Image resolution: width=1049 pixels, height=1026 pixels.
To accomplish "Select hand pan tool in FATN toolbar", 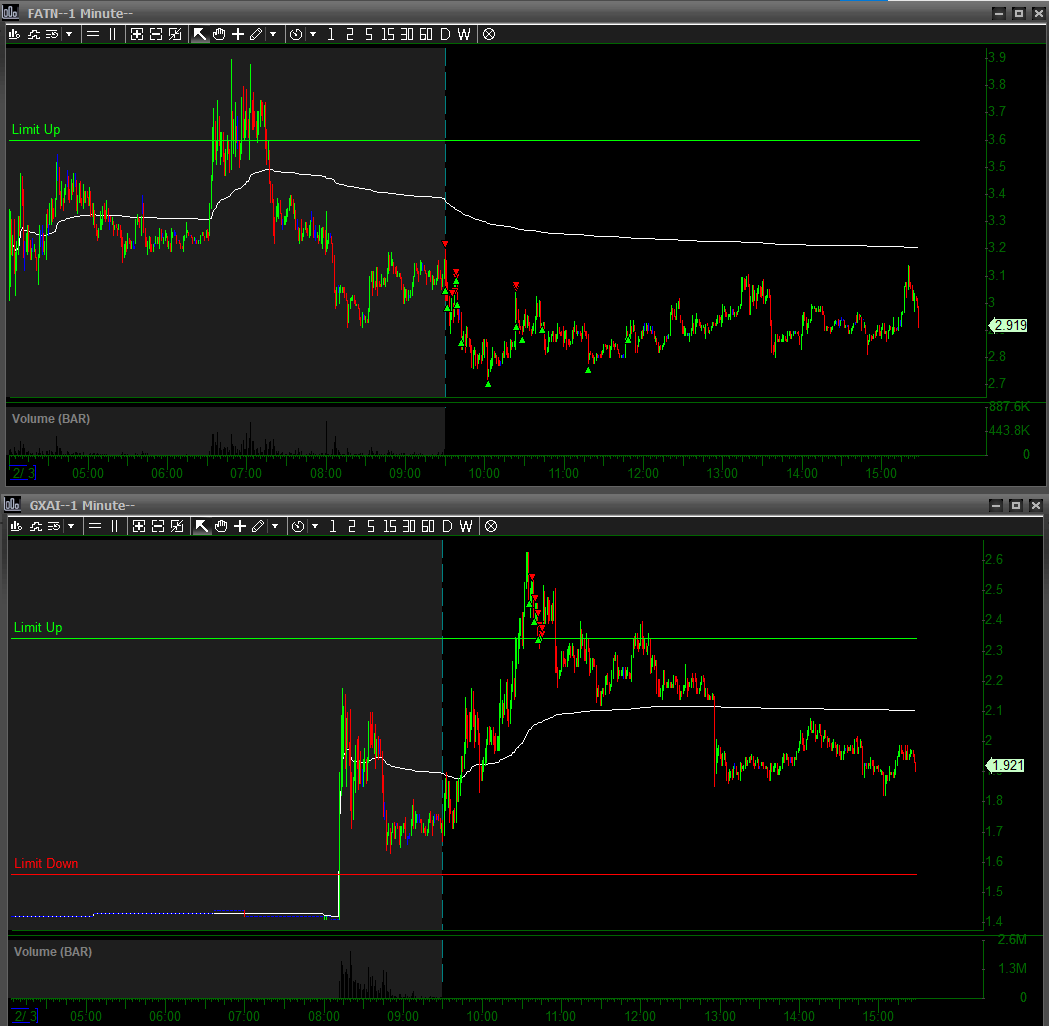I will coord(219,34).
